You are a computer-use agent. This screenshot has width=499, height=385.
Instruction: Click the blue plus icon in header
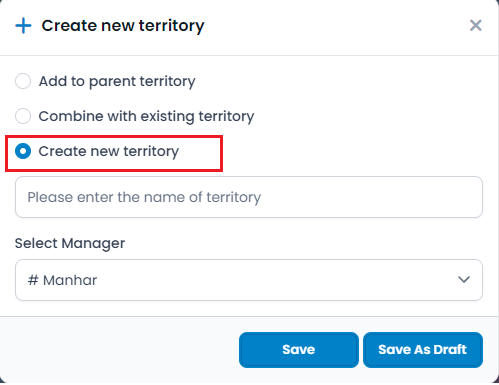tap(23, 26)
